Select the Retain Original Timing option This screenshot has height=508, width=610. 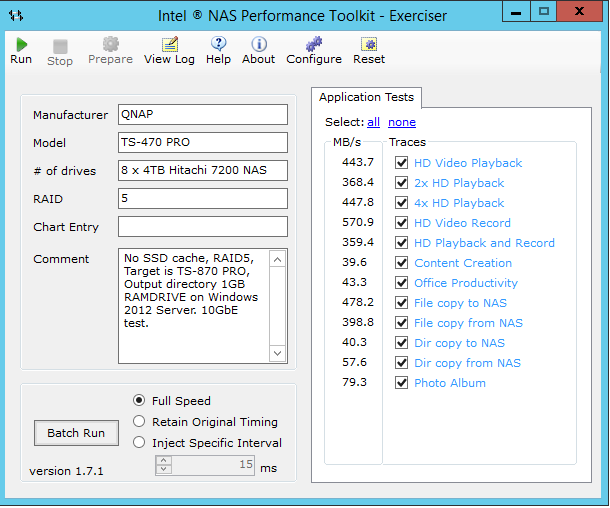pyautogui.click(x=140, y=422)
